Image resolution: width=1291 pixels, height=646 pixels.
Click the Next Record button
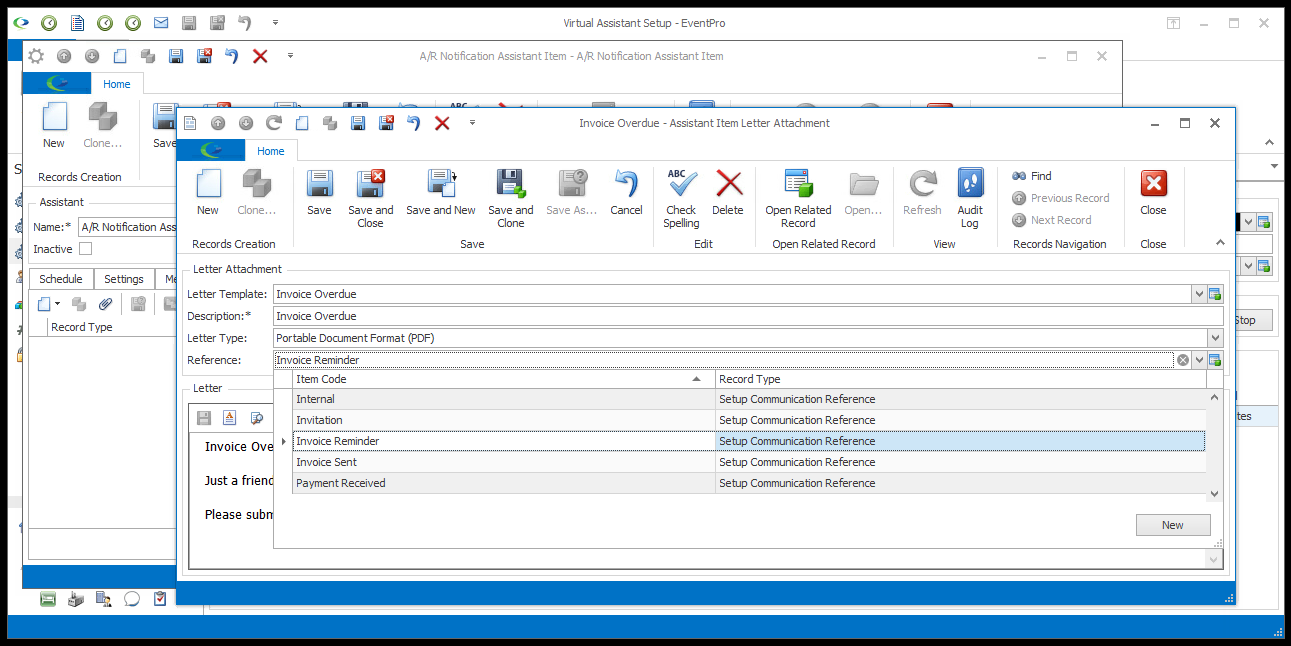(x=1051, y=220)
